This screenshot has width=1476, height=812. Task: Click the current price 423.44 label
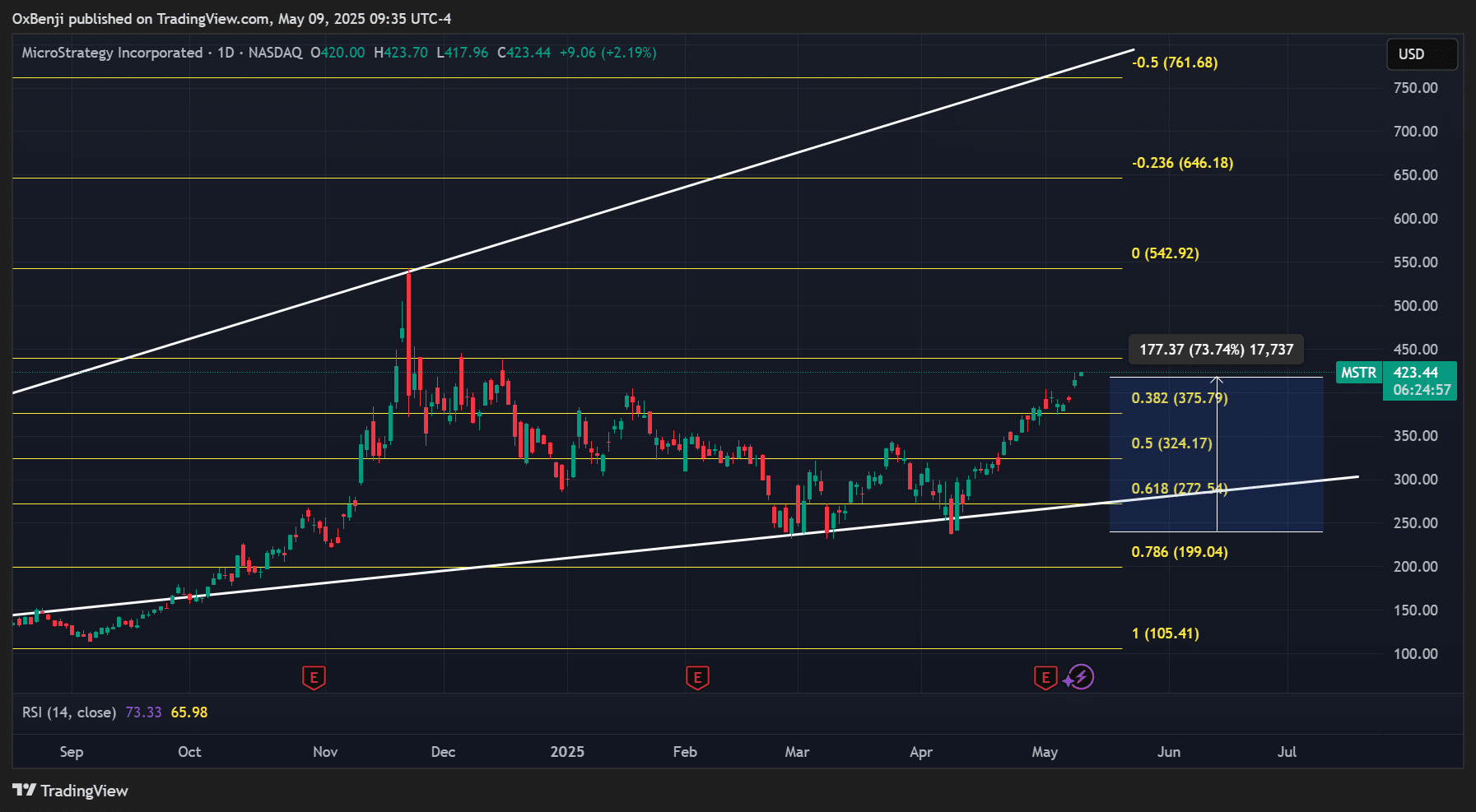point(1416,373)
